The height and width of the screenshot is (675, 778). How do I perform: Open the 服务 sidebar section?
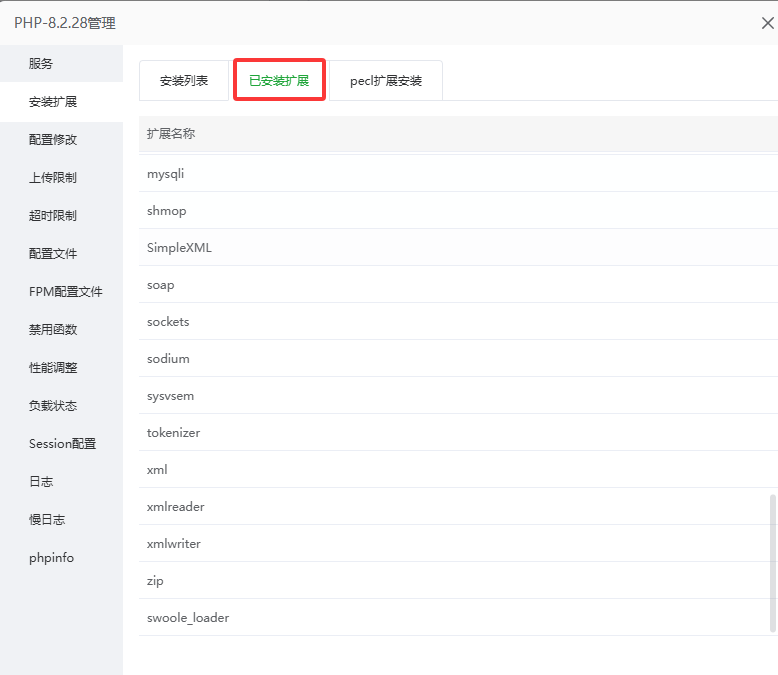(41, 64)
